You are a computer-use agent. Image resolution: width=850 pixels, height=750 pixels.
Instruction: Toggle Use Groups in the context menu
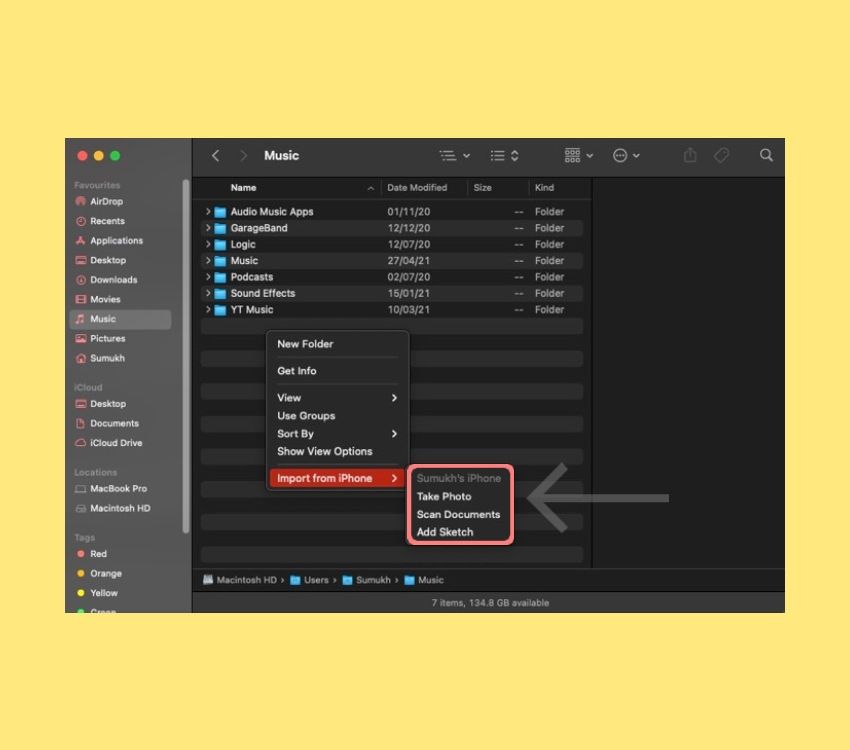tap(306, 416)
